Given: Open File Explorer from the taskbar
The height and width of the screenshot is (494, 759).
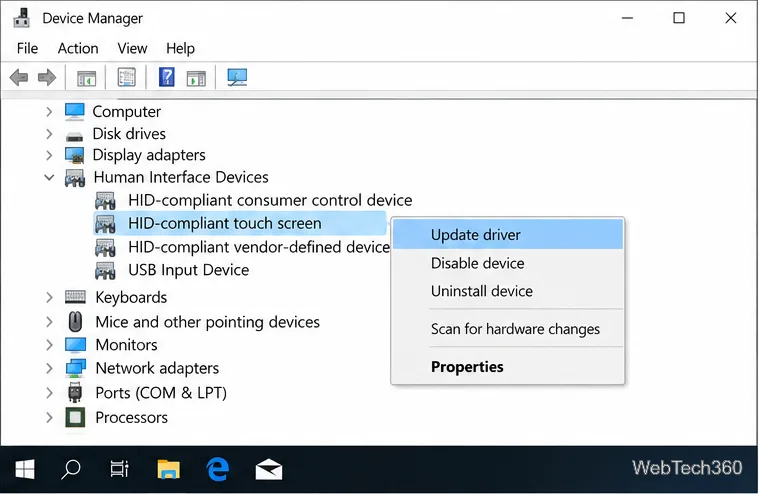Looking at the screenshot, I should tap(168, 469).
